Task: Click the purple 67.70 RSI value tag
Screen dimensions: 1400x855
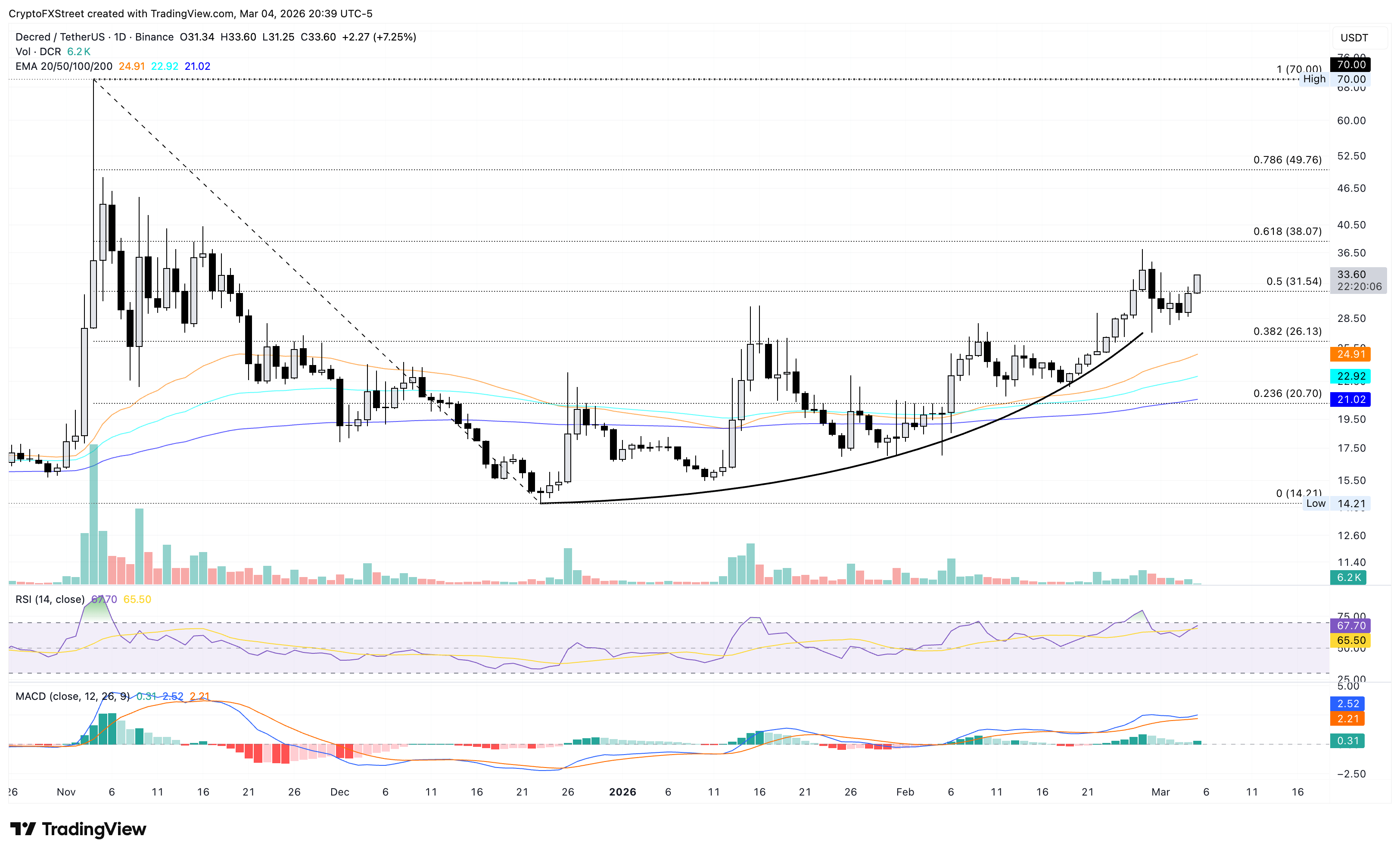Action: 1350,625
